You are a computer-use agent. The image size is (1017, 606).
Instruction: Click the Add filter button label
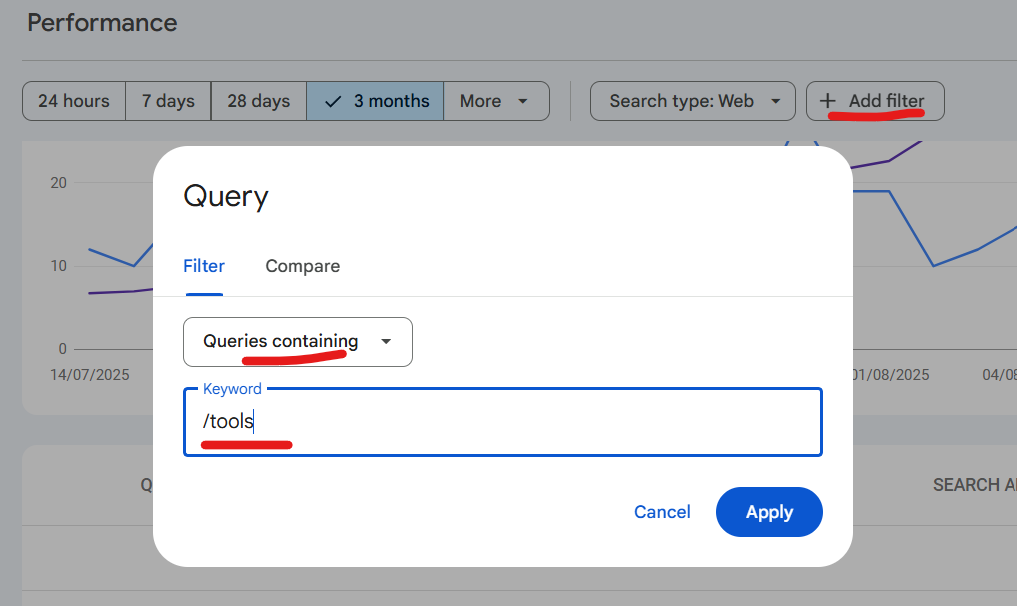coord(886,101)
